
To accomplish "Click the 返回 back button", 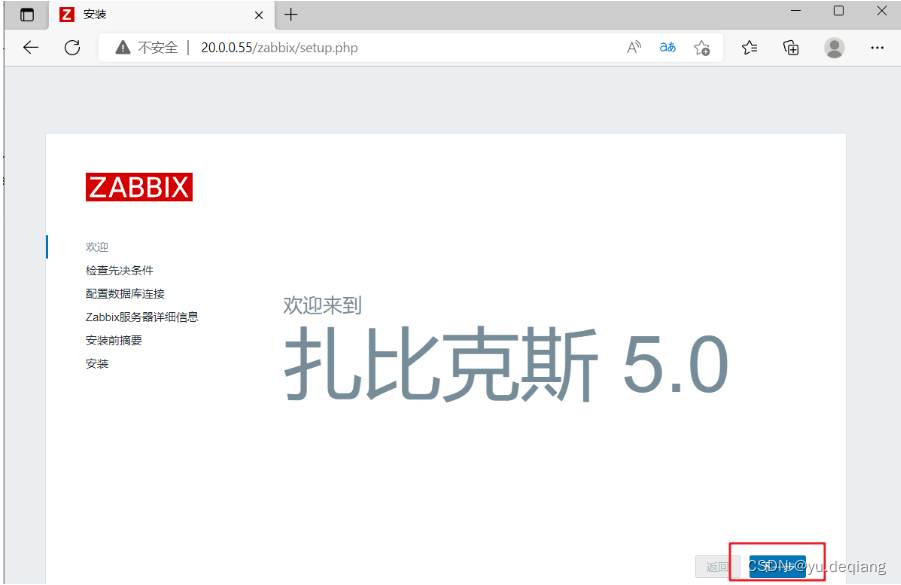I will 717,567.
